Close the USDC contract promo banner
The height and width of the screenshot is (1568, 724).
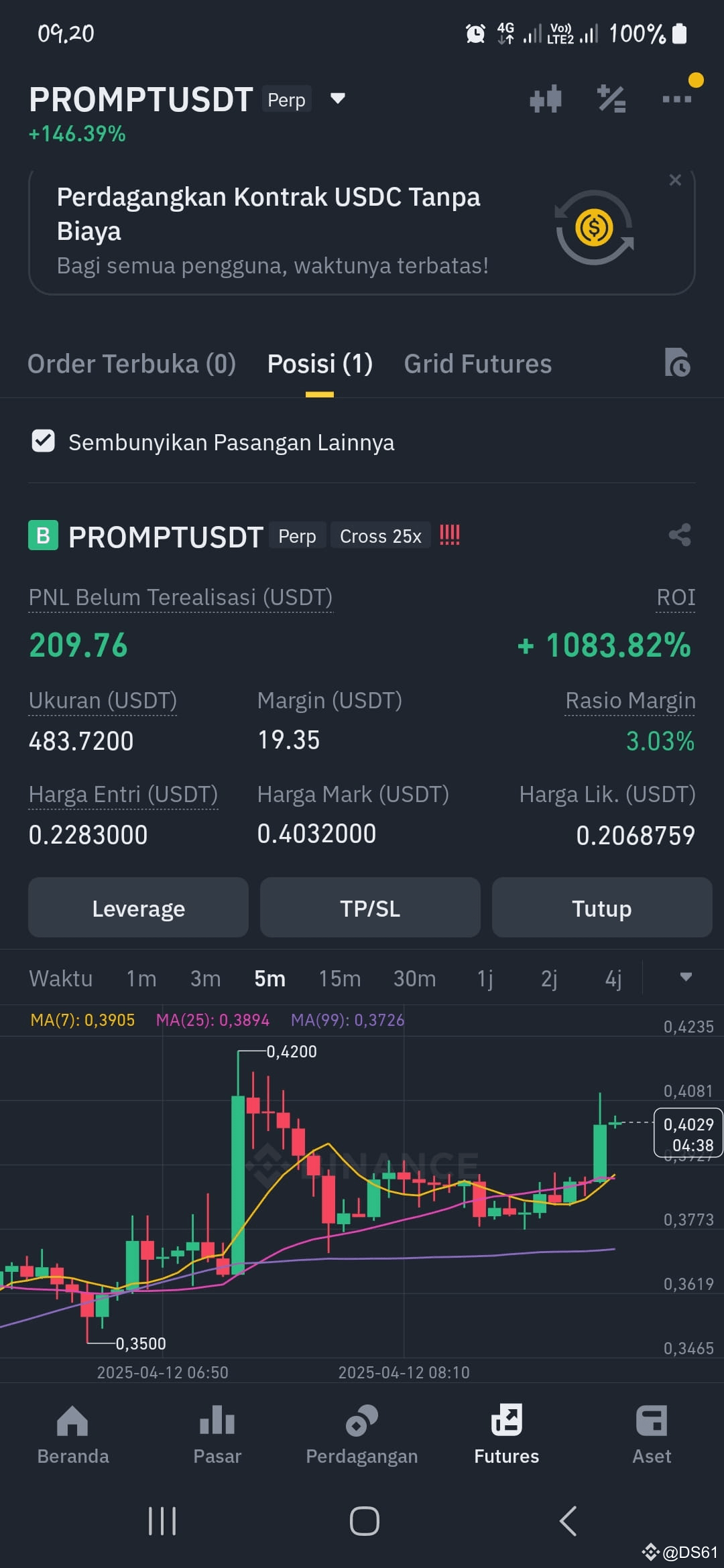(x=675, y=180)
